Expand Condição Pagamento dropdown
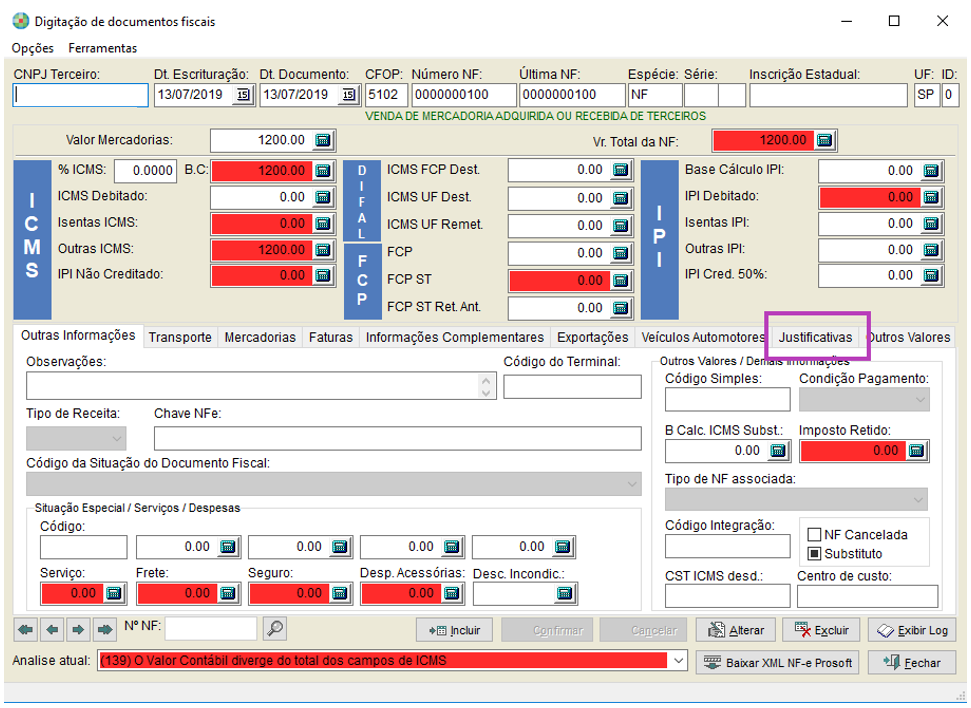971x708 pixels. tap(920, 400)
